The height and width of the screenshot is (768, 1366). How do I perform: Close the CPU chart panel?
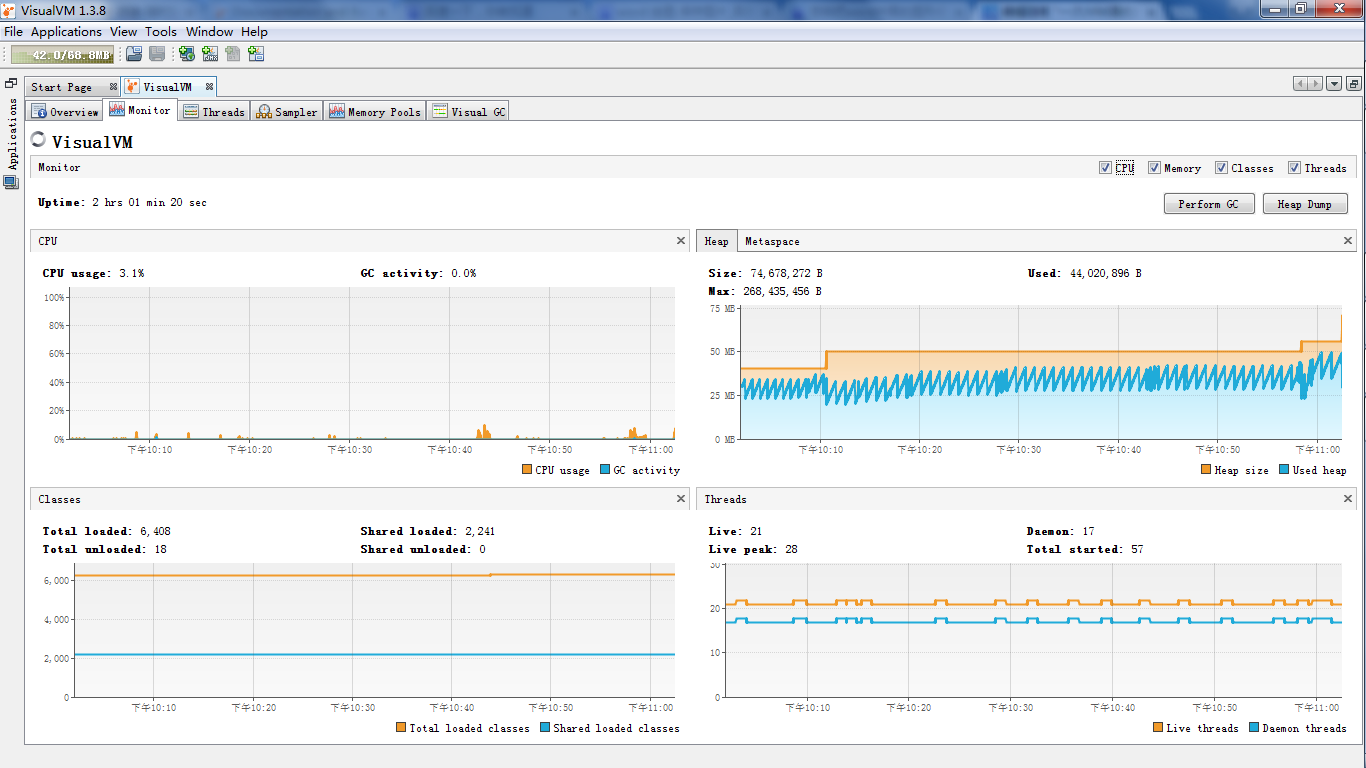tap(681, 241)
